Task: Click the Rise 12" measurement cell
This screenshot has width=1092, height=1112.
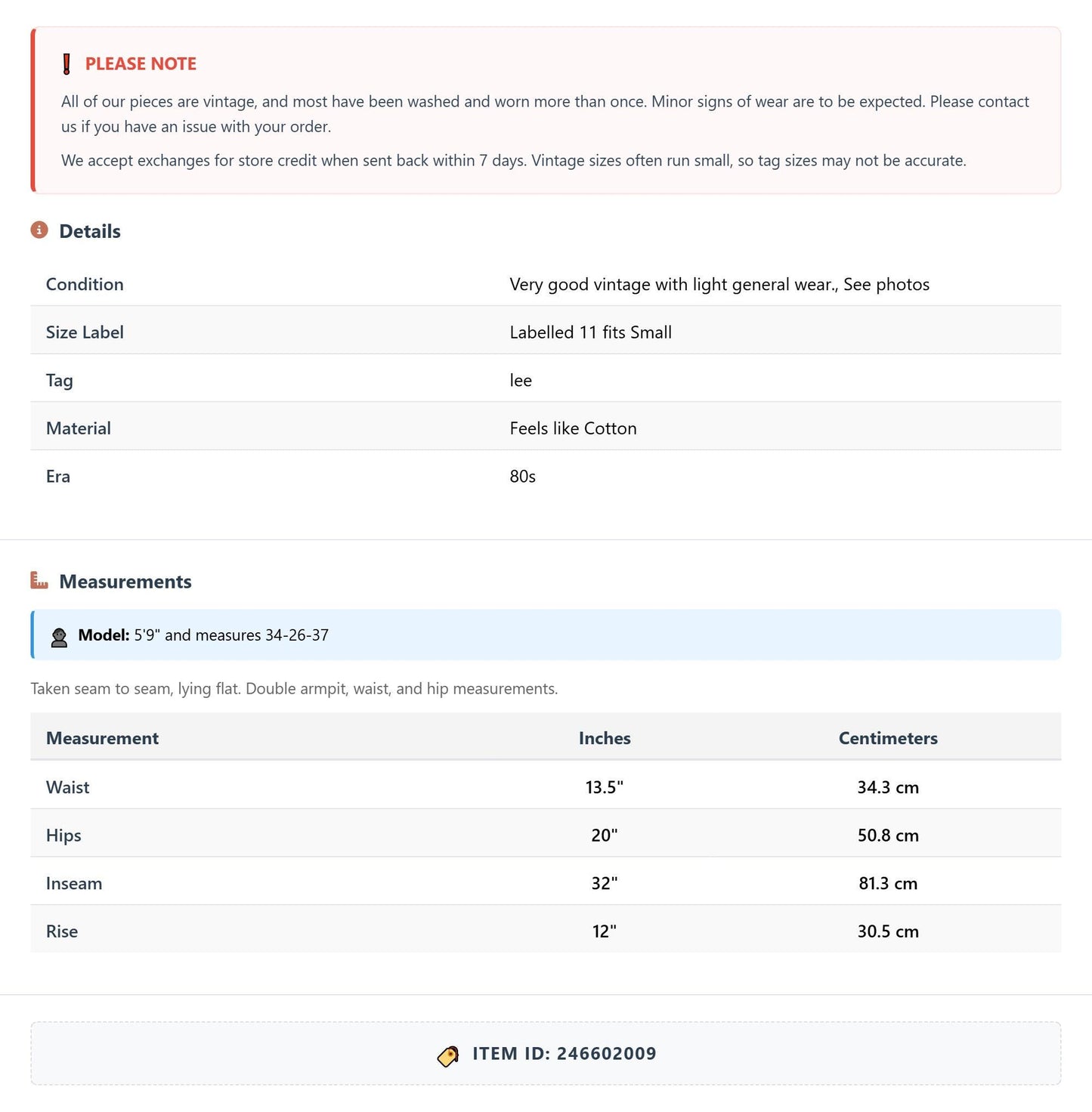Action: click(x=605, y=931)
